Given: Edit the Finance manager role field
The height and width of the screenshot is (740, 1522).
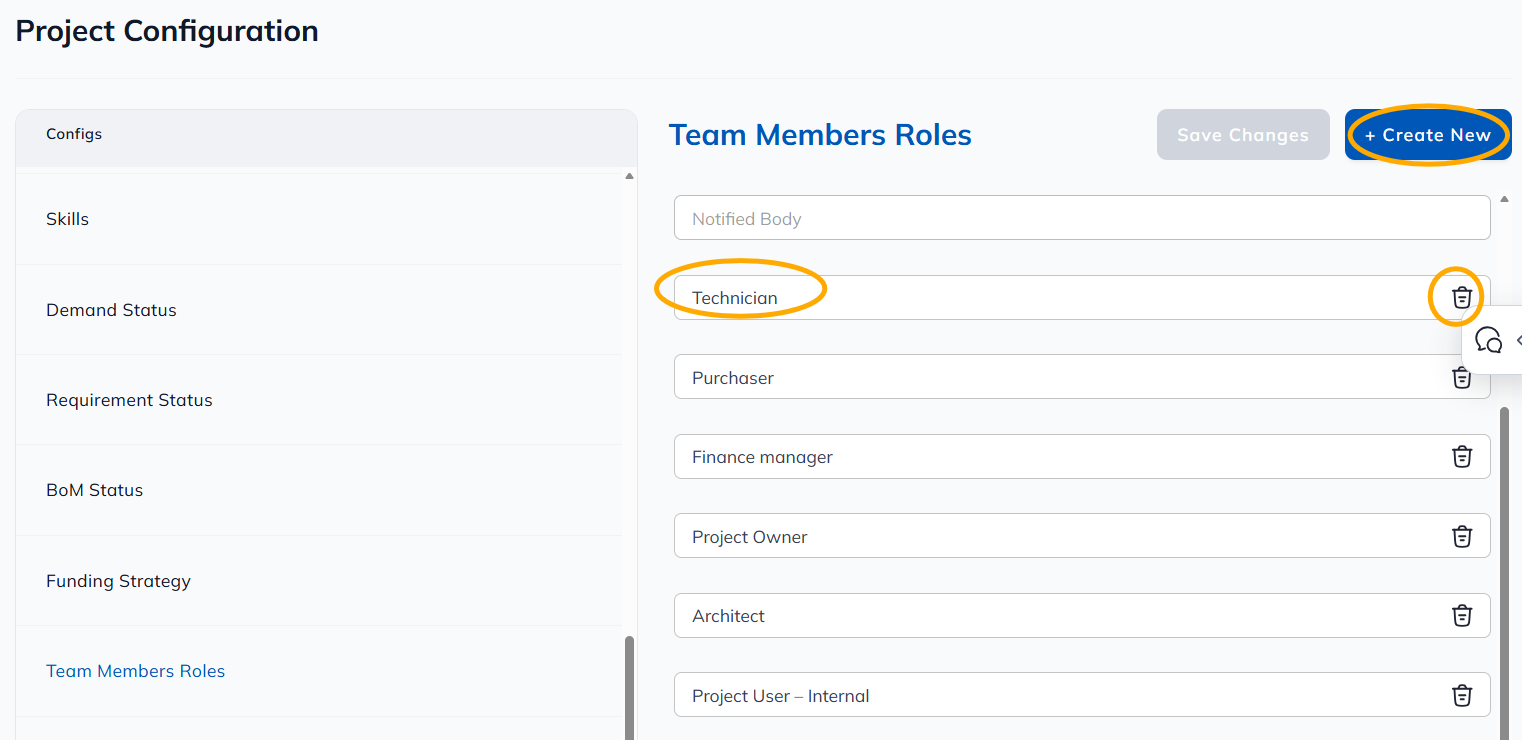Looking at the screenshot, I should click(1082, 456).
